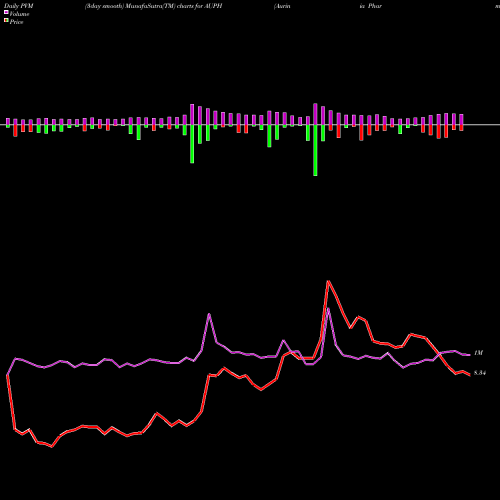Click the '1M' volume line end label

tap(478, 353)
